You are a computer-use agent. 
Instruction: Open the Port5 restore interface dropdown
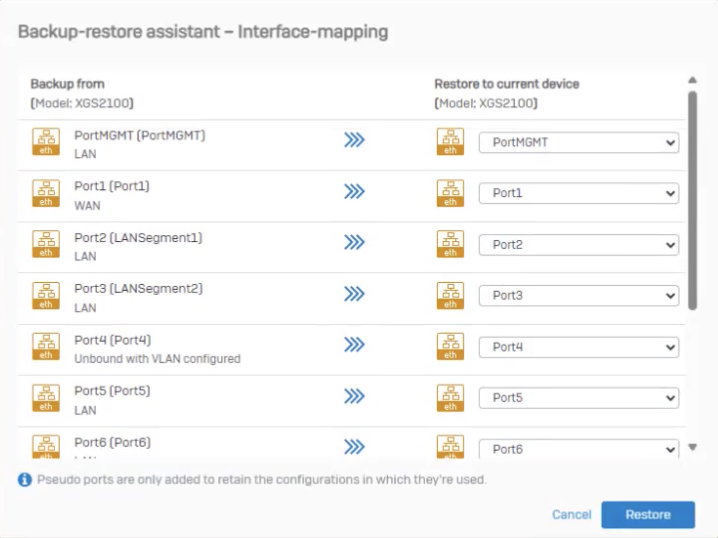579,398
